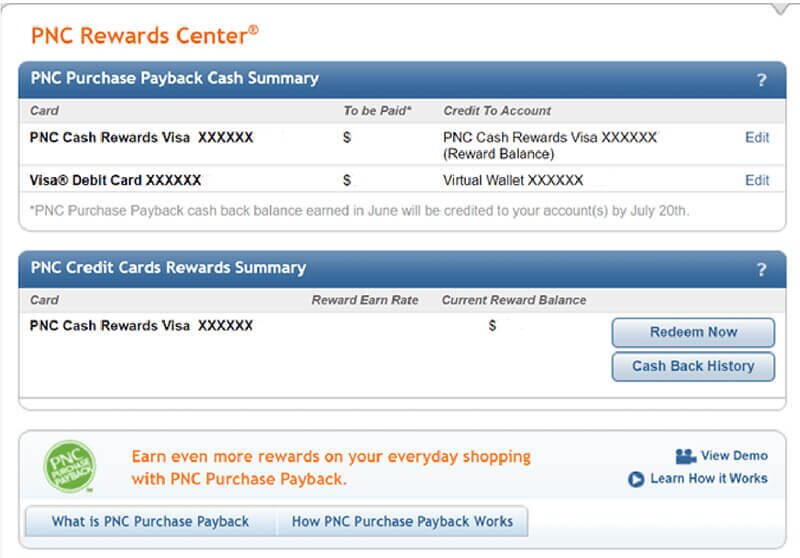Click the Learn How it Works play icon
The image size is (800, 558).
636,479
